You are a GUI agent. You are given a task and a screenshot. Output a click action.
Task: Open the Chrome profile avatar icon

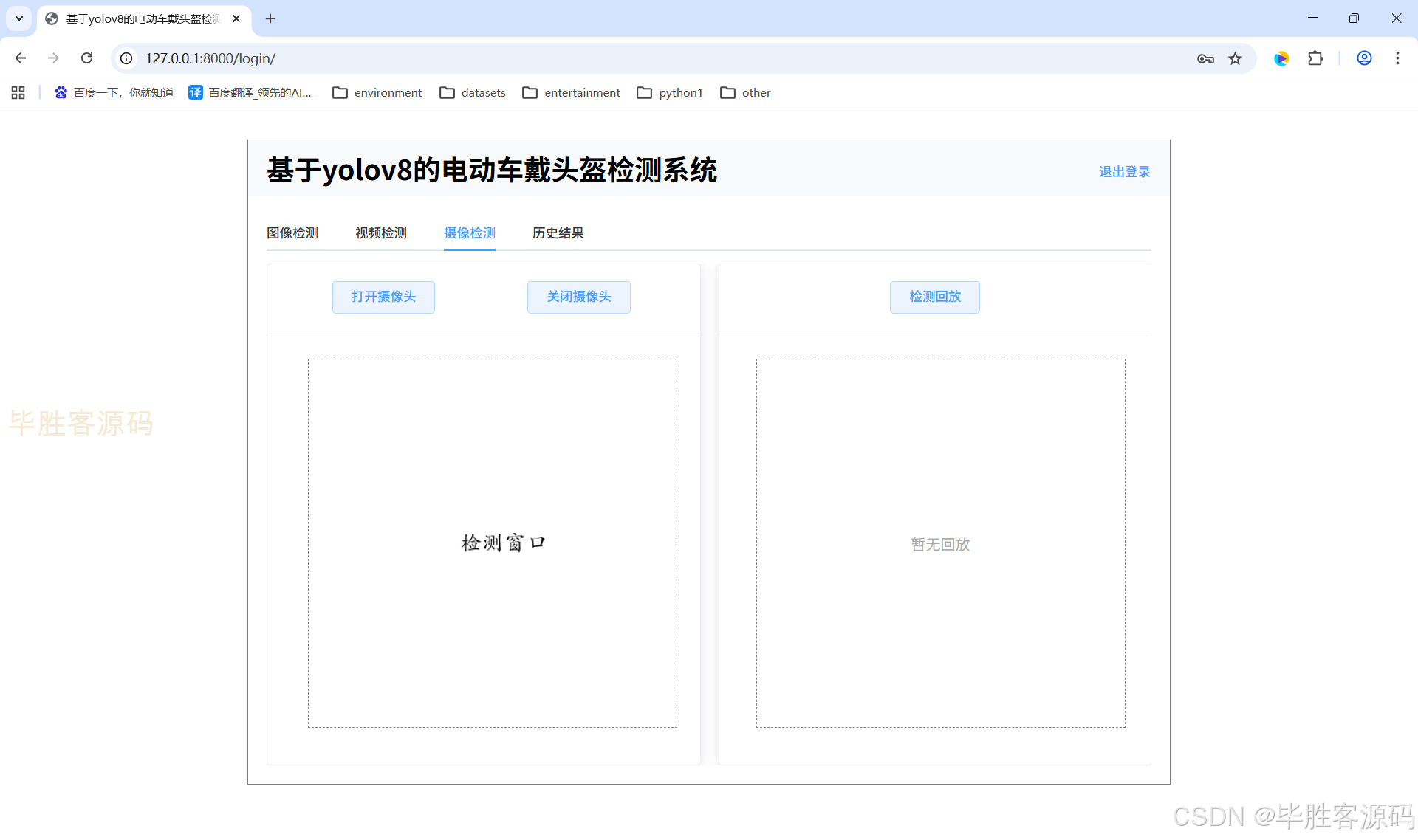(1364, 58)
